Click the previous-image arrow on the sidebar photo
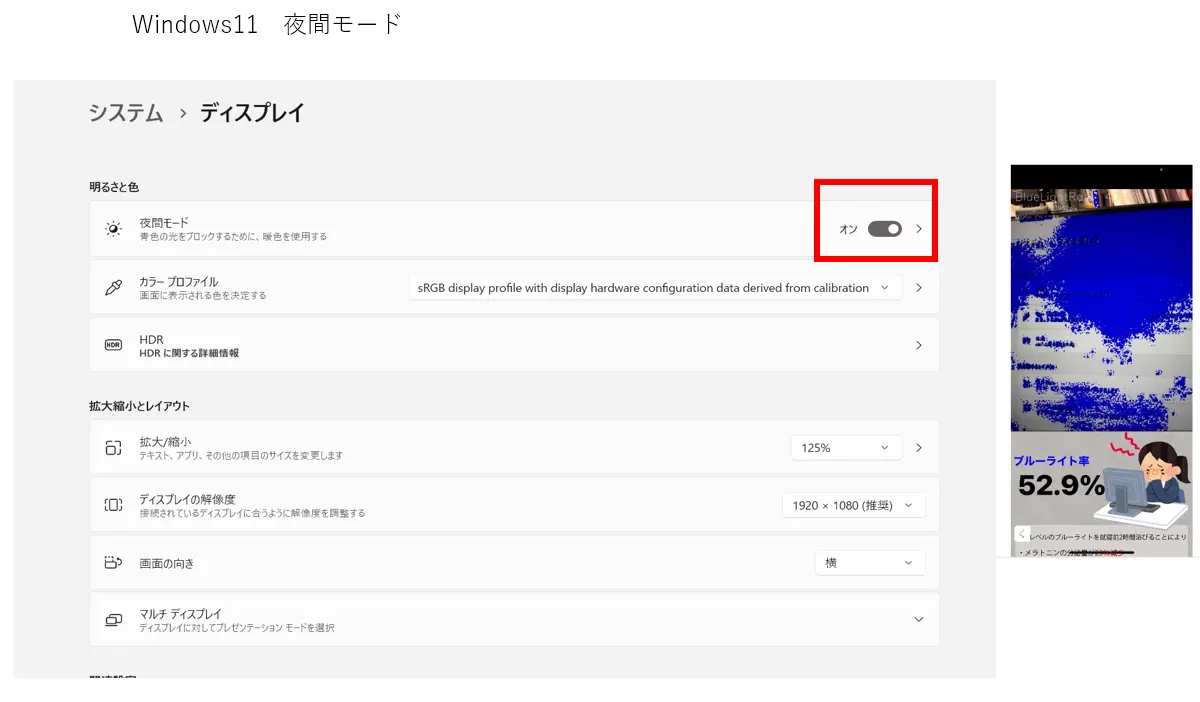1200x702 pixels. click(x=1020, y=534)
